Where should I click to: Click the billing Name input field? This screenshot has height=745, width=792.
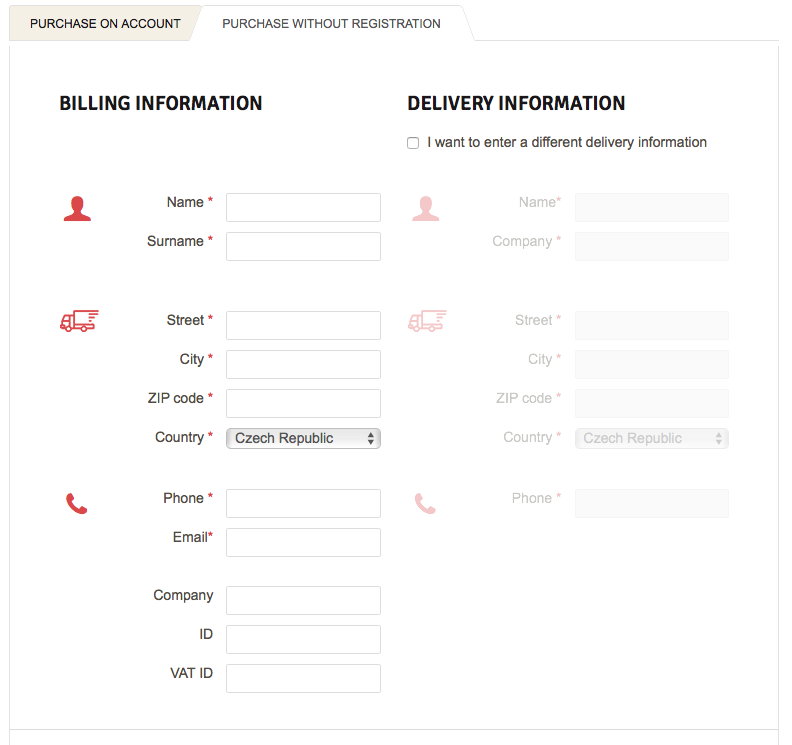tap(303, 207)
